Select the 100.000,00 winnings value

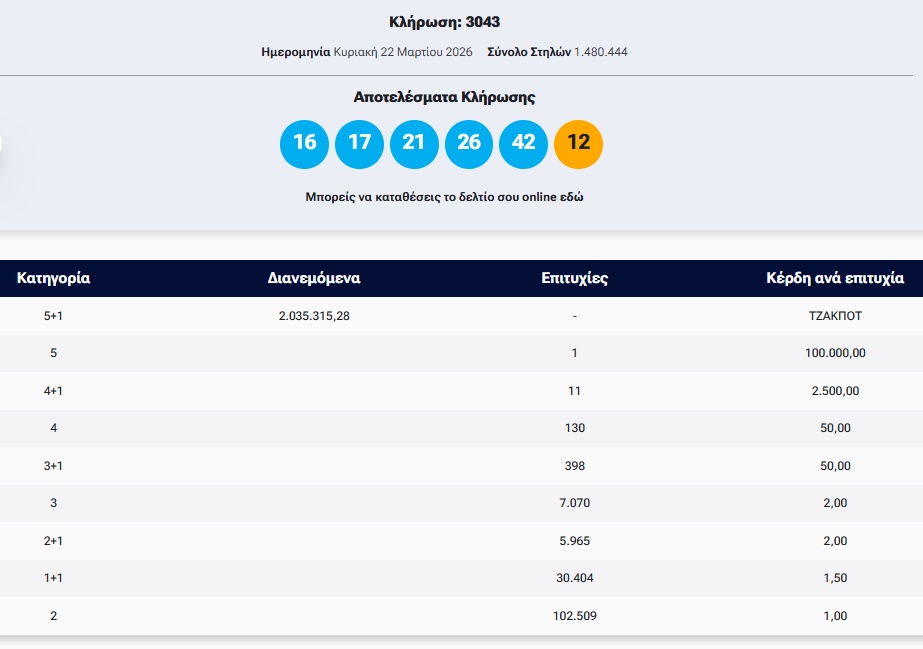pos(835,353)
